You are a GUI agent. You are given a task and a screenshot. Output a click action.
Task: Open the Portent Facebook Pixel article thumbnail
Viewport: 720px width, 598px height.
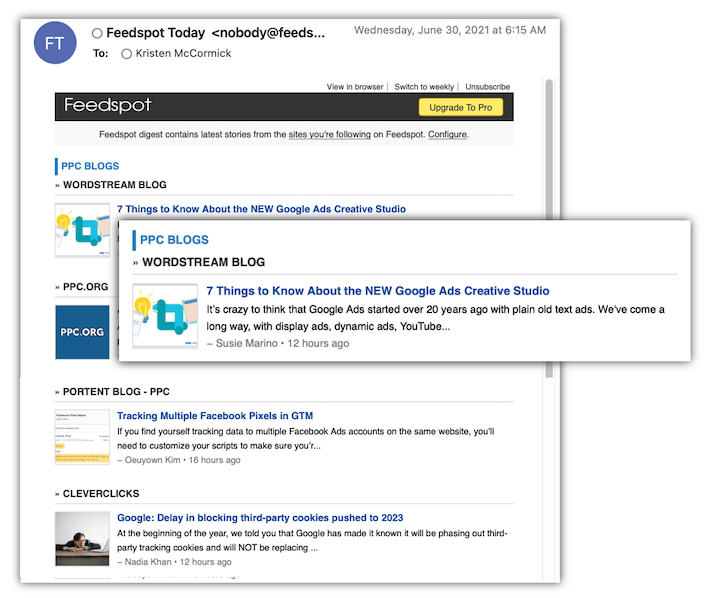82,436
